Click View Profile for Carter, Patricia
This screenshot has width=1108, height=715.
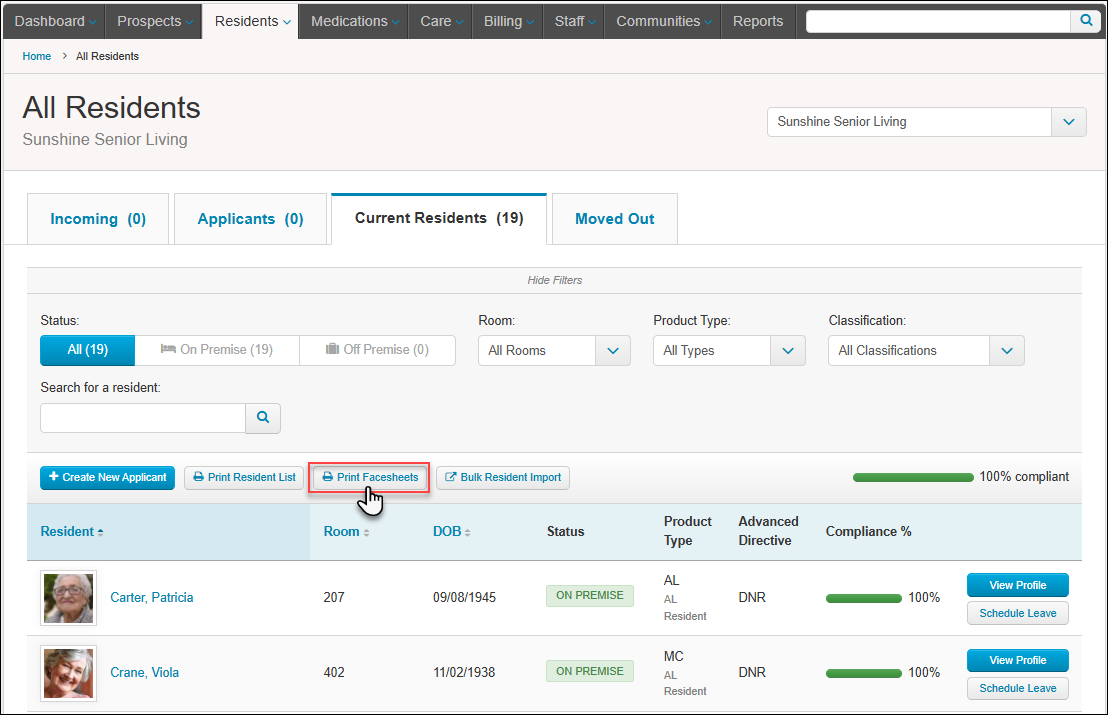1018,585
